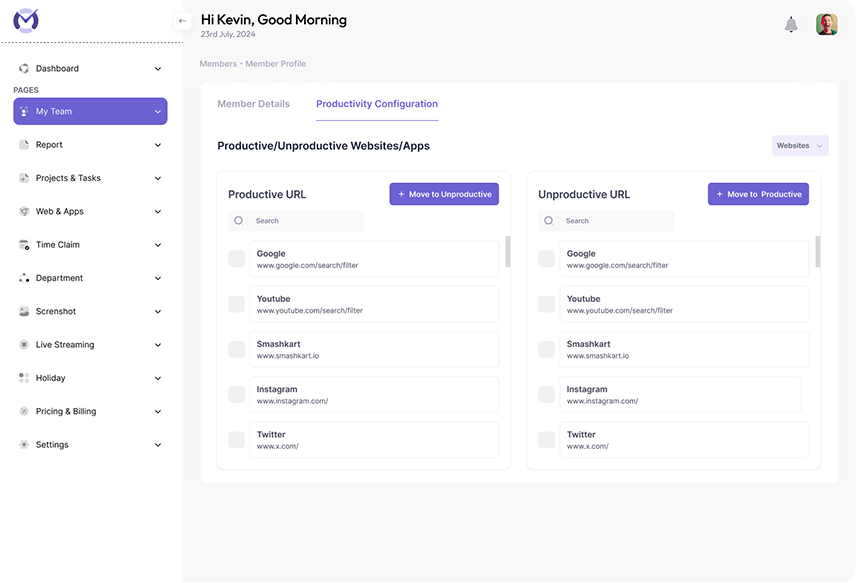
Task: Select the Live Streaming sidebar icon
Action: pos(25,345)
